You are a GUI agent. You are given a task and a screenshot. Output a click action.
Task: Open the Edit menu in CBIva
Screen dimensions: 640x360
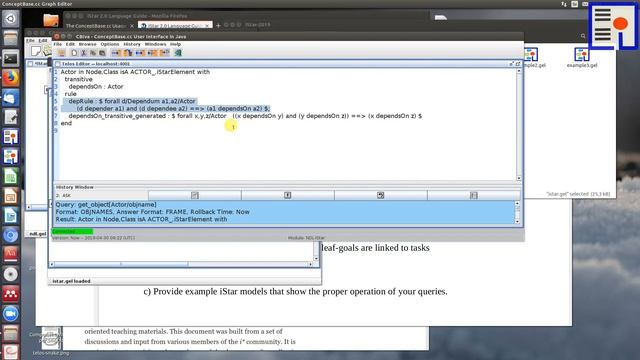[70, 44]
